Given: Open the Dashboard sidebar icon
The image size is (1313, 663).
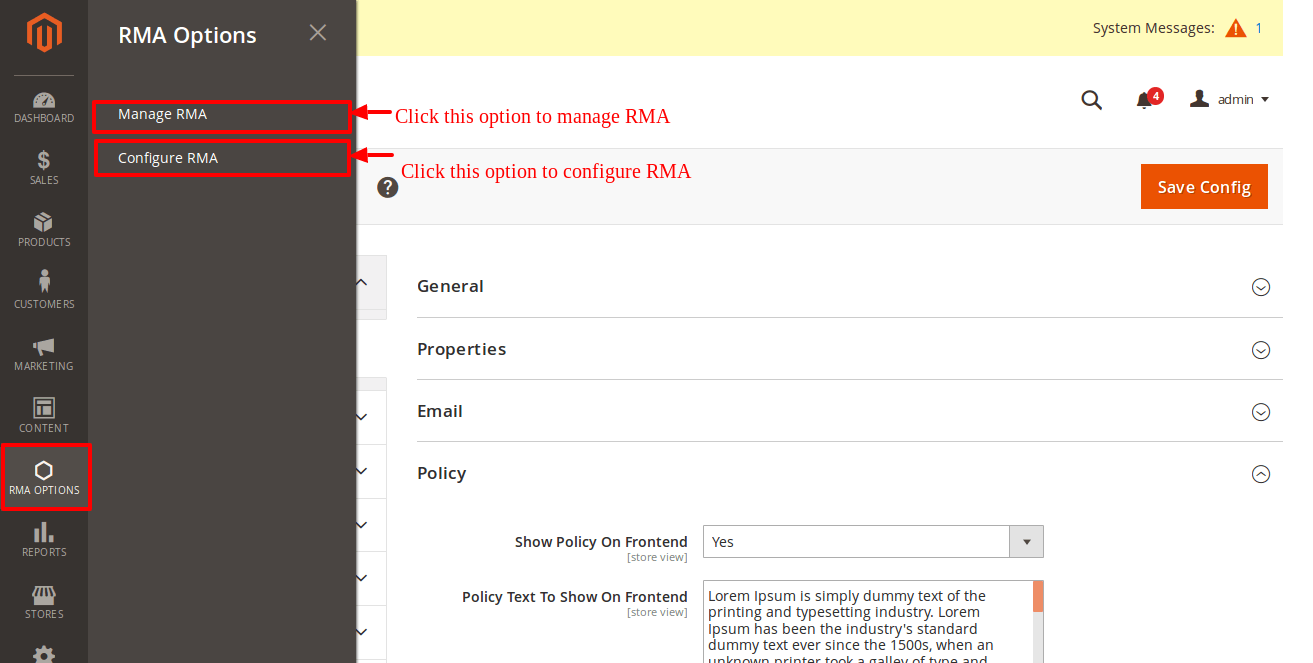Looking at the screenshot, I should click(x=44, y=108).
